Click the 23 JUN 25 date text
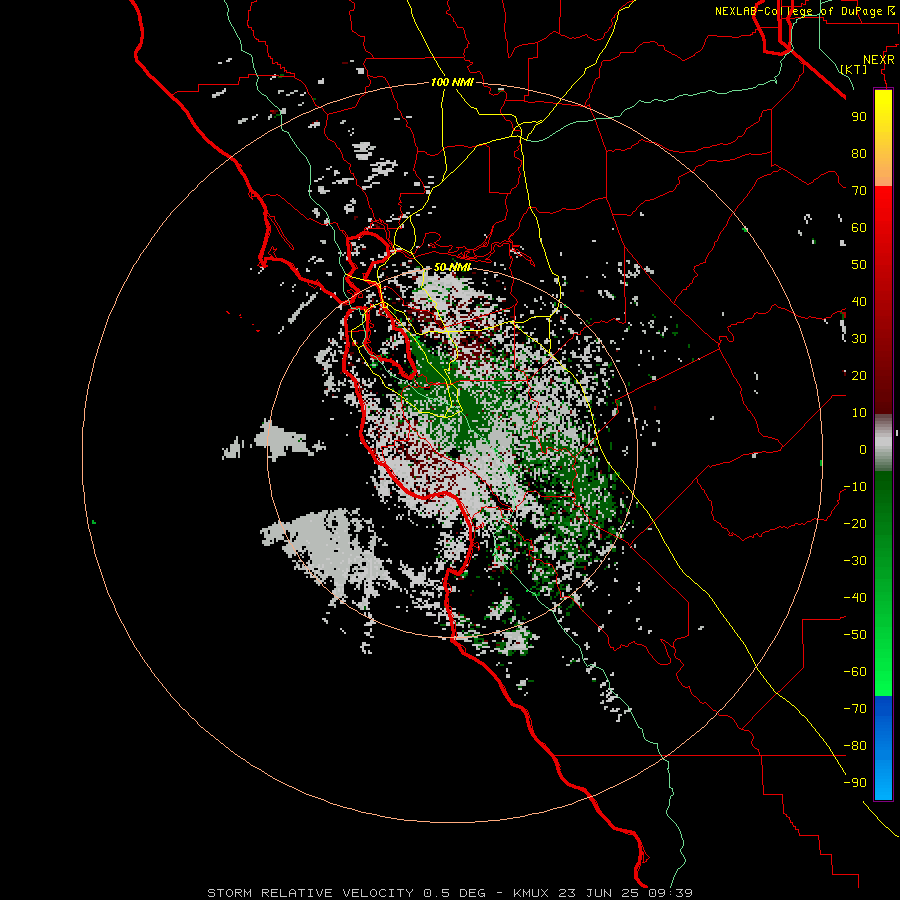The width and height of the screenshot is (900, 900). click(x=599, y=893)
